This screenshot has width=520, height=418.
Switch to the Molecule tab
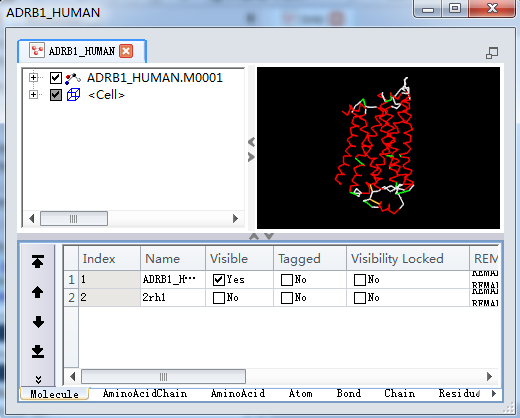click(x=55, y=394)
